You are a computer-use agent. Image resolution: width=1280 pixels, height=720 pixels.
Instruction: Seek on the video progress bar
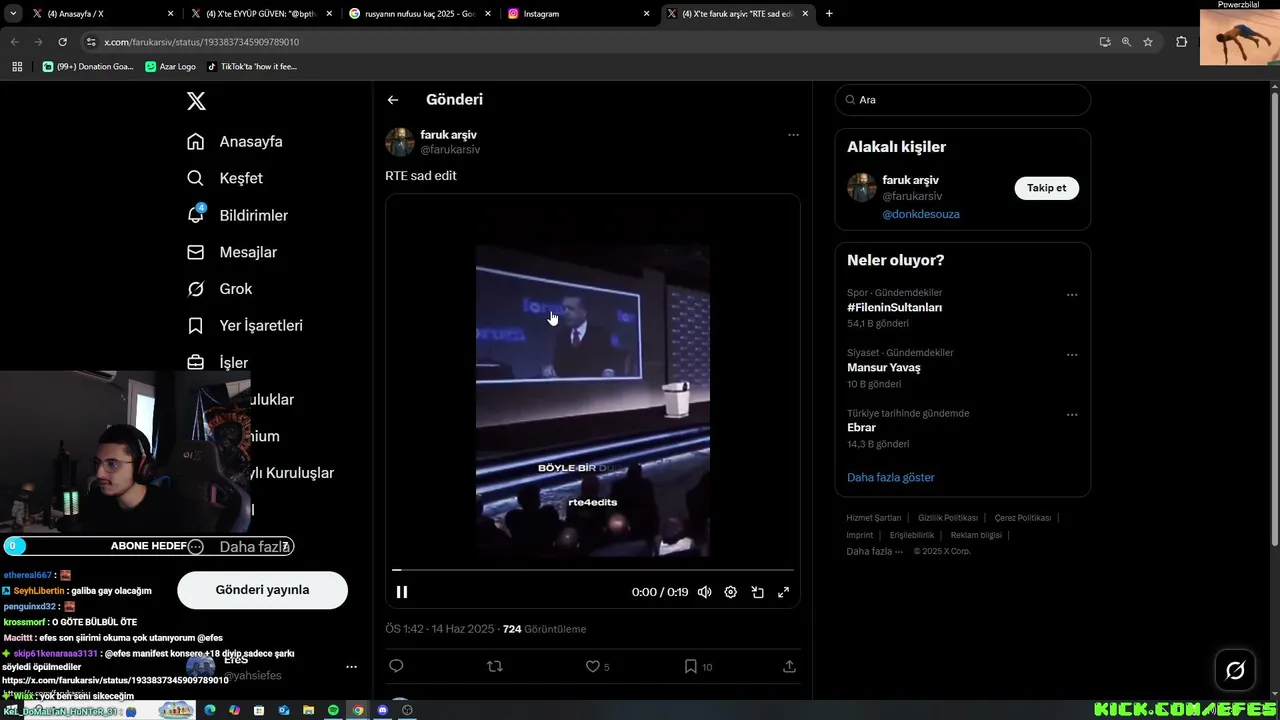(x=593, y=570)
